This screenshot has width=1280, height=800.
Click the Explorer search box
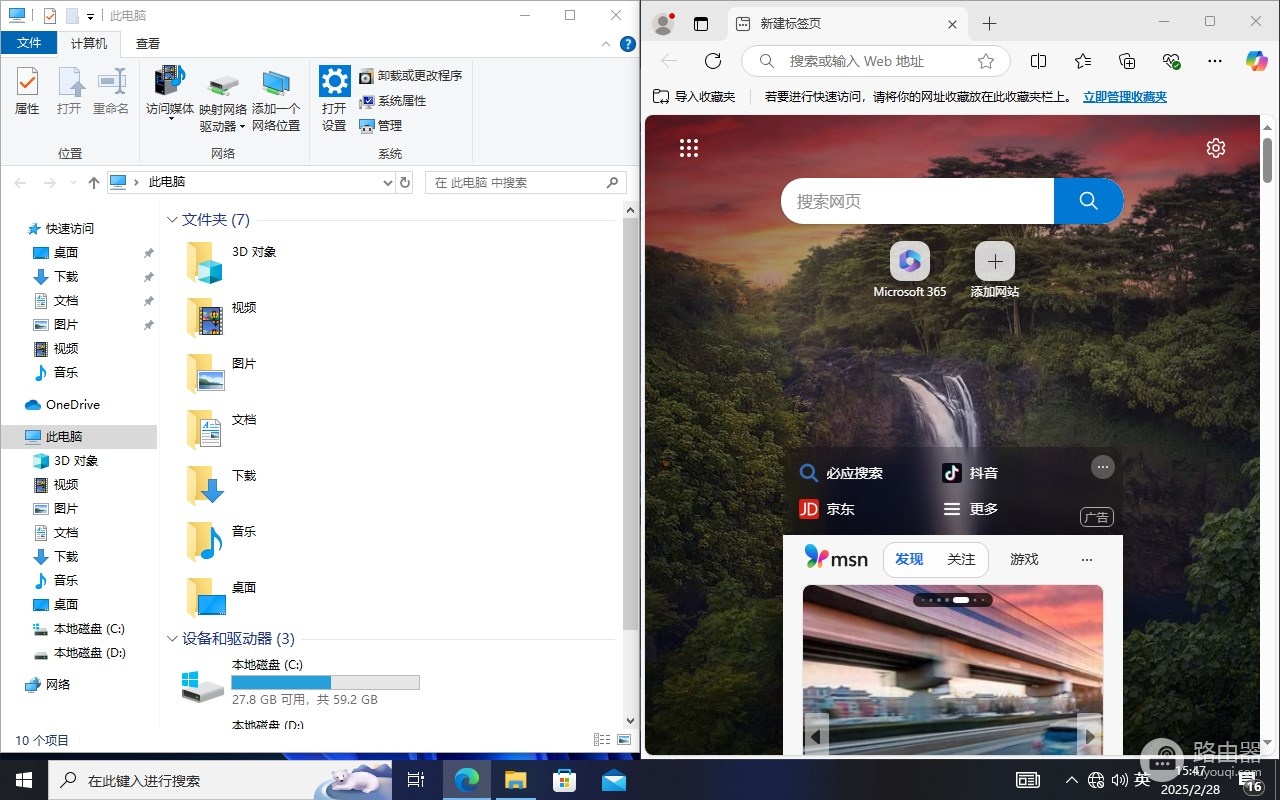coord(526,182)
